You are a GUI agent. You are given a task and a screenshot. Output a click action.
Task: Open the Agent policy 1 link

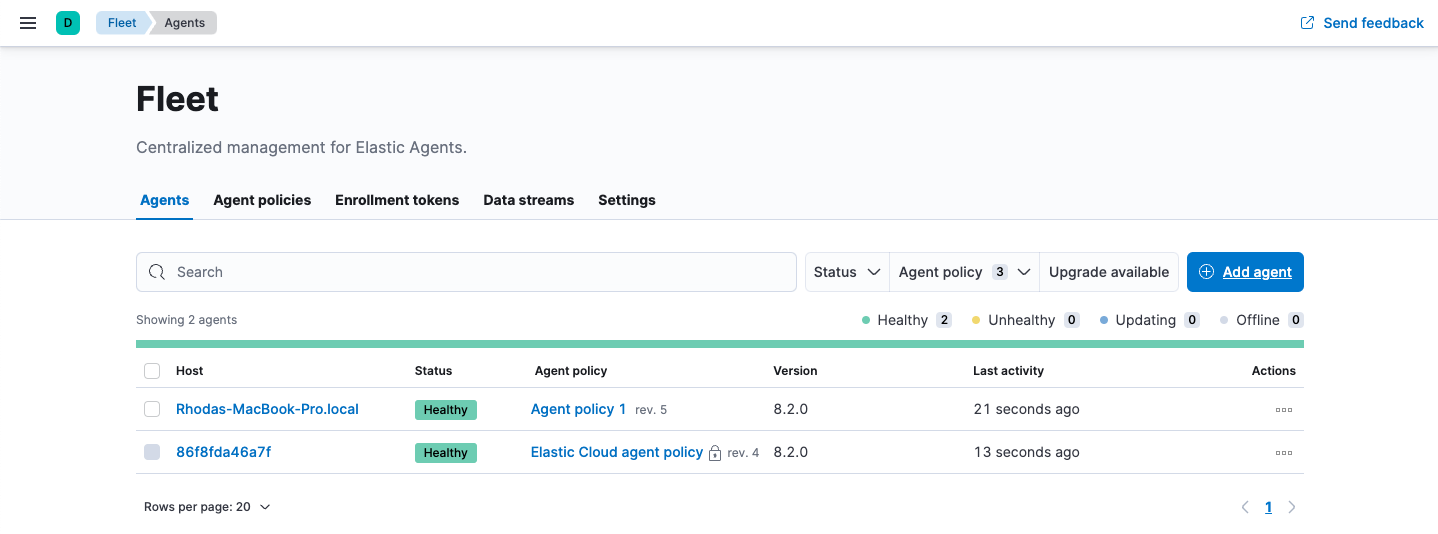(578, 409)
